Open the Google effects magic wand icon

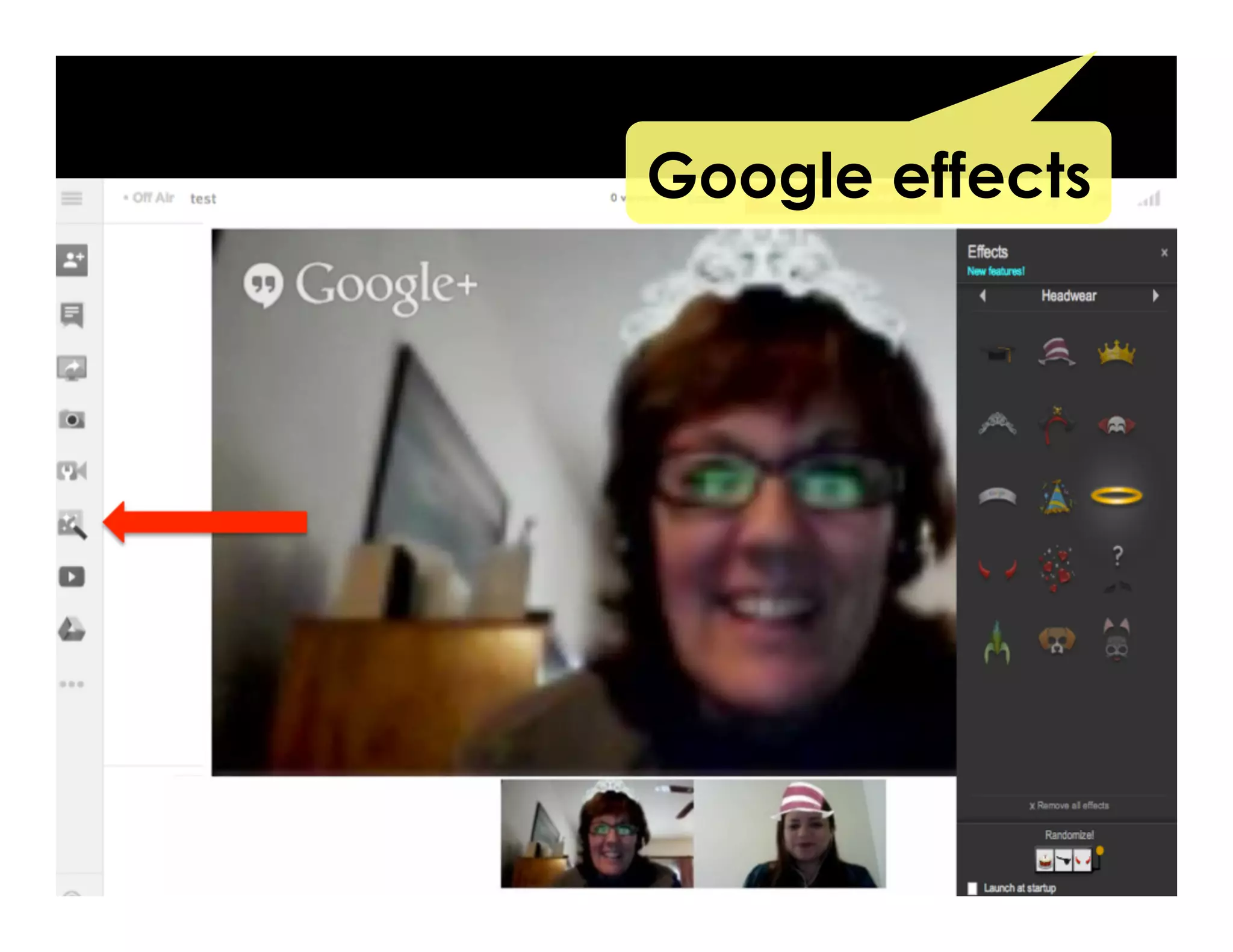point(72,524)
